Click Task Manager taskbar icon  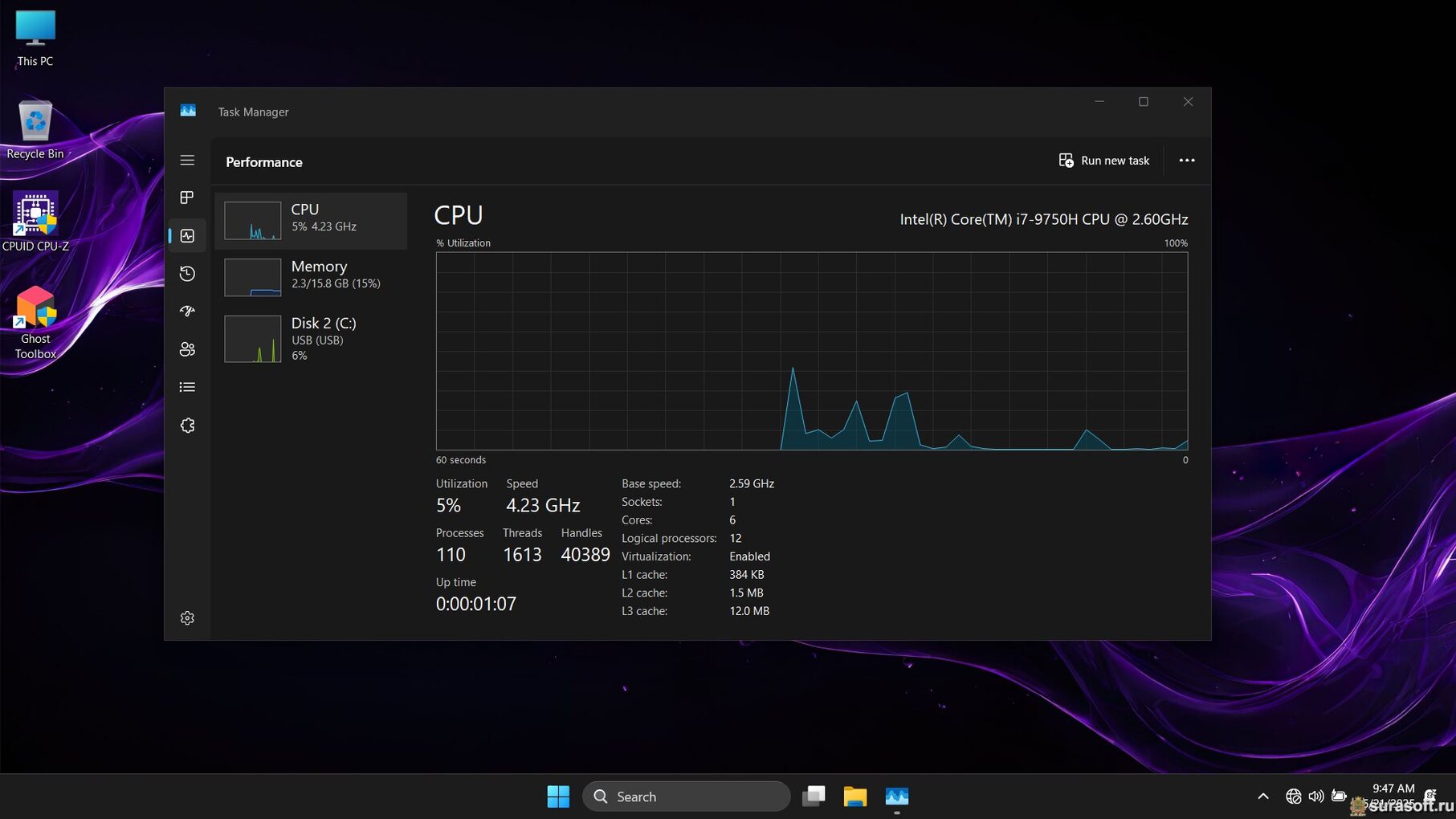click(897, 797)
